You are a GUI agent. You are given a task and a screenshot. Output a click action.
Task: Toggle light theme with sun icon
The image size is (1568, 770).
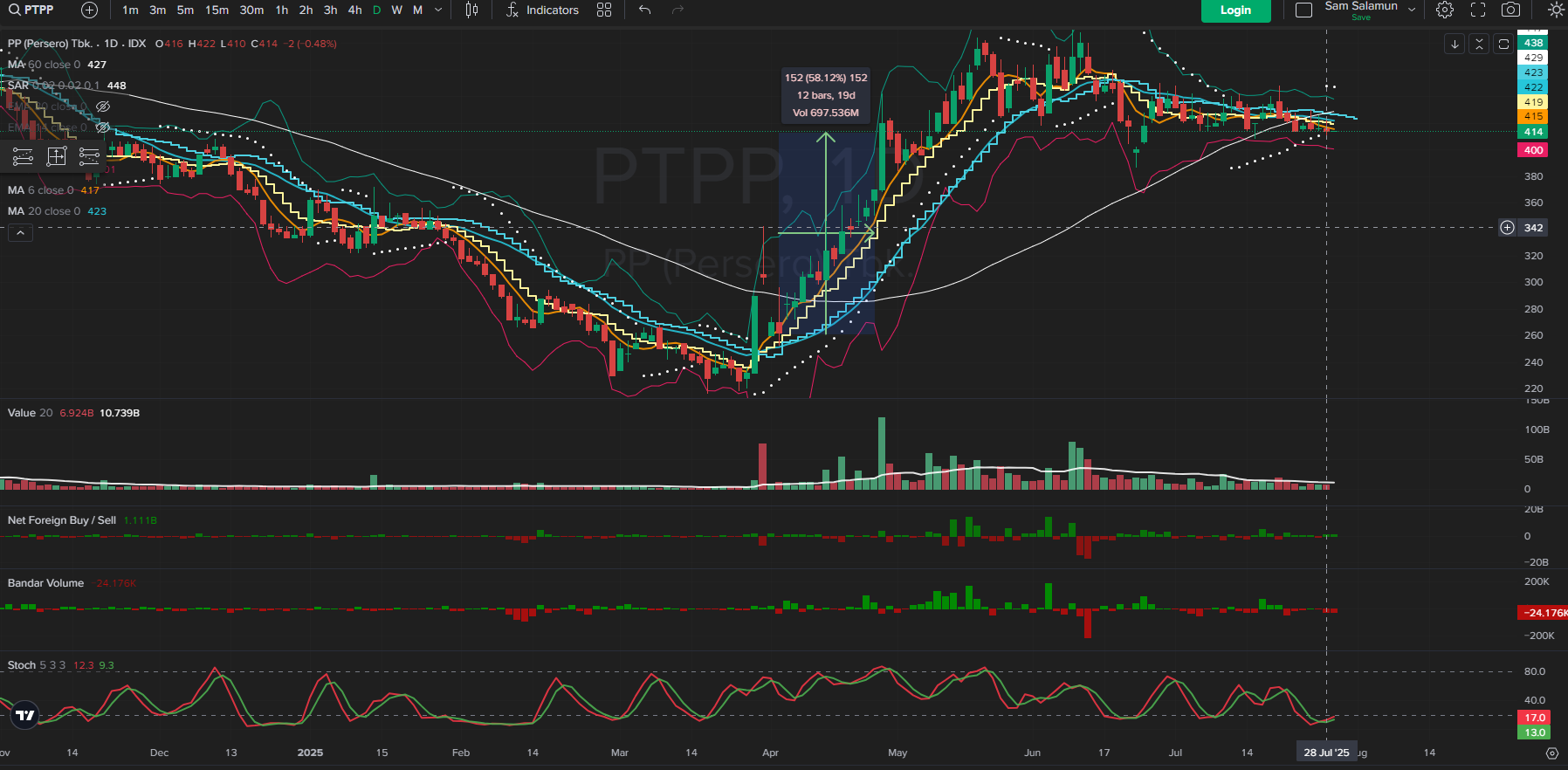pyautogui.click(x=1556, y=10)
